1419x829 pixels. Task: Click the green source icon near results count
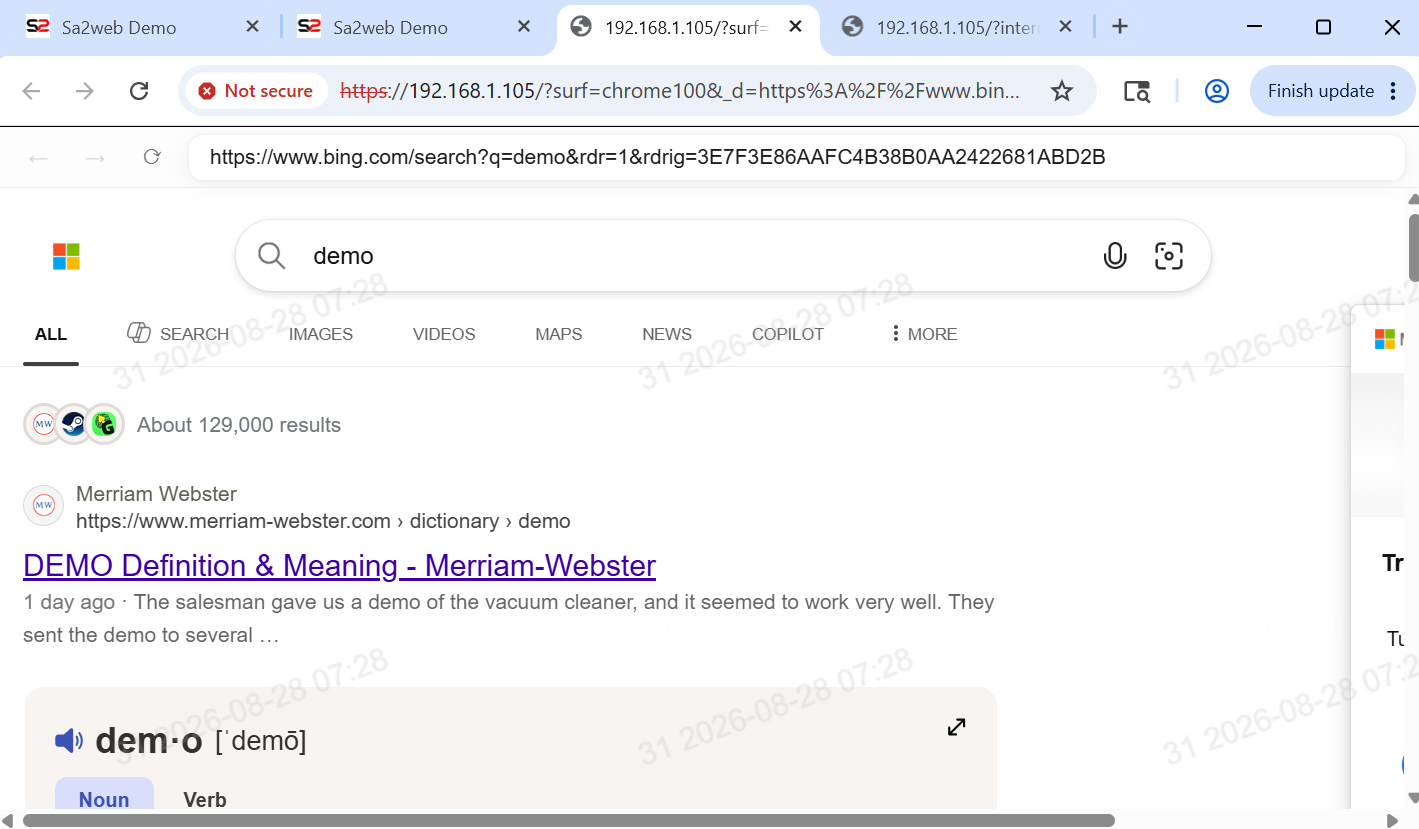pos(104,424)
